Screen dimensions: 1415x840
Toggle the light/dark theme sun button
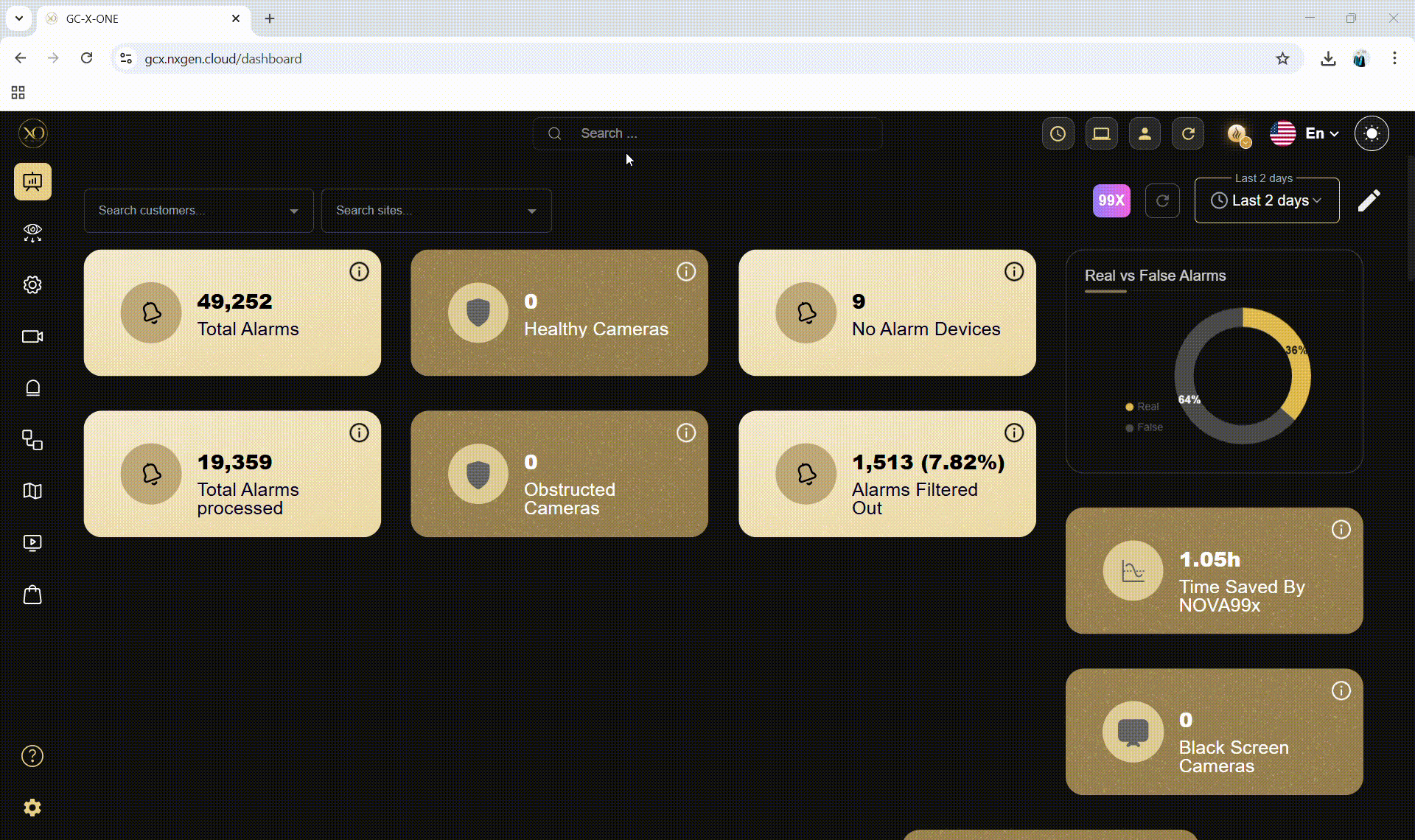point(1372,133)
